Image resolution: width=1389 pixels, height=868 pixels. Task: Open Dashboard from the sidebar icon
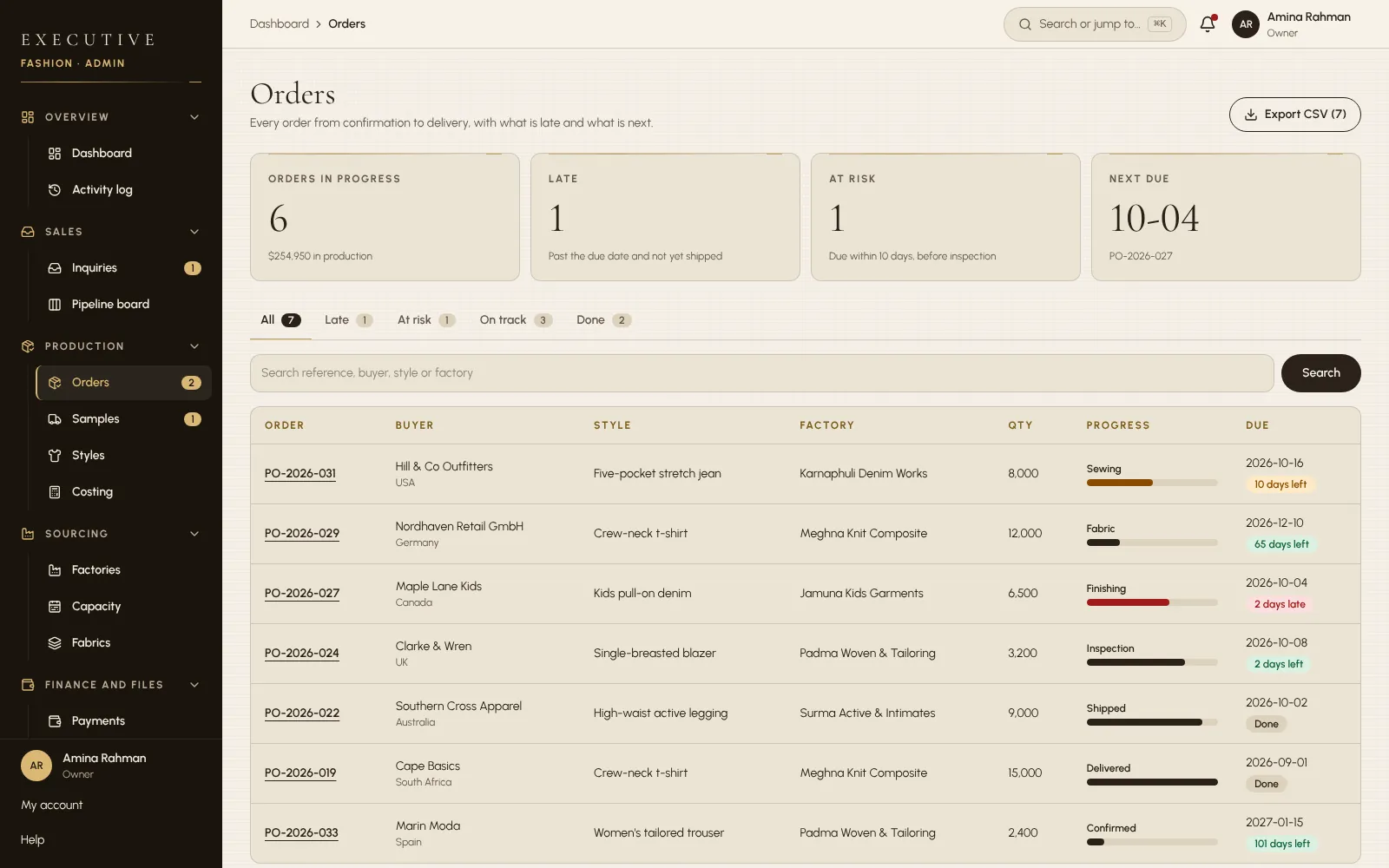[x=55, y=154]
